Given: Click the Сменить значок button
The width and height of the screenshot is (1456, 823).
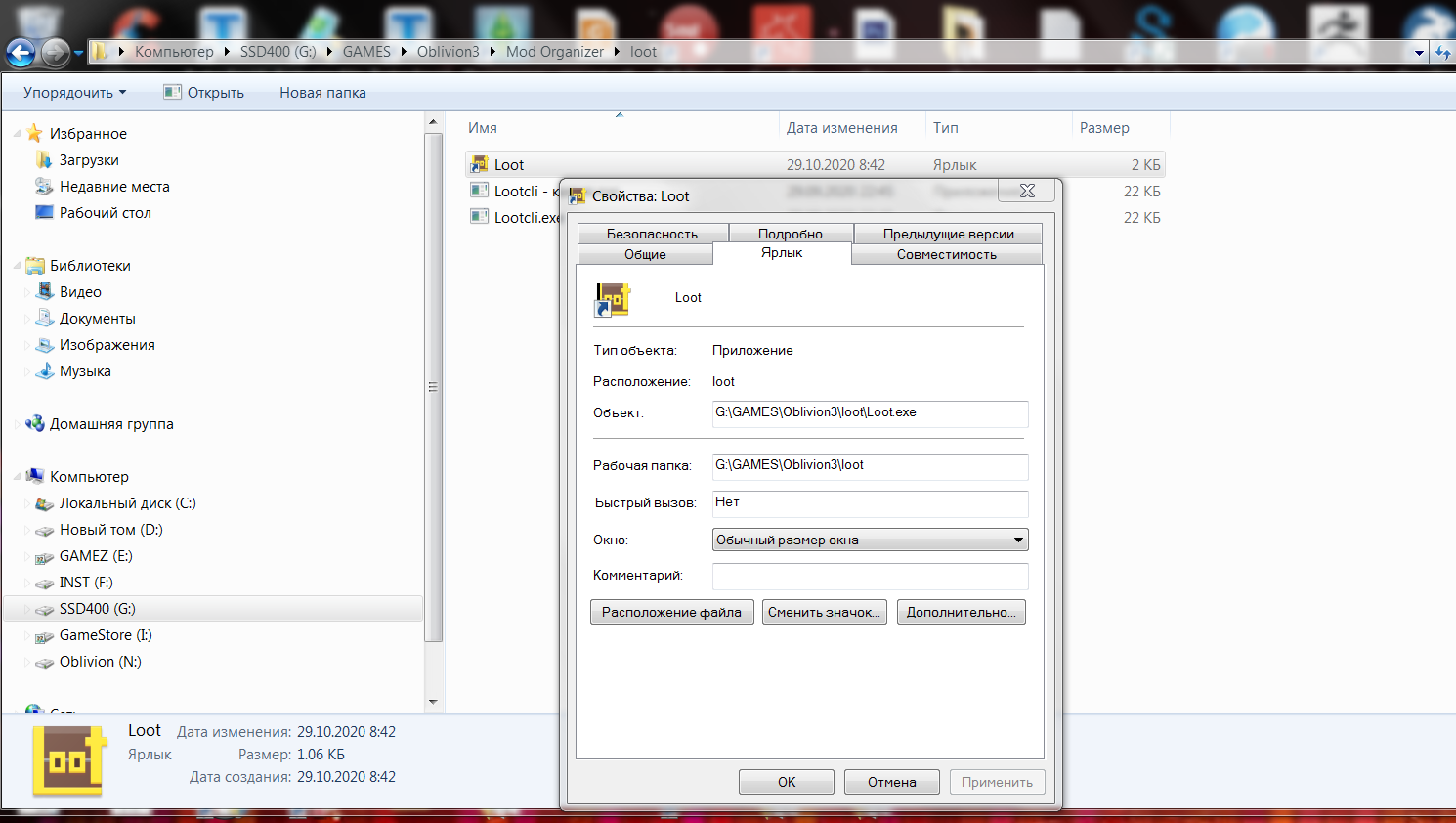Looking at the screenshot, I should coord(824,613).
